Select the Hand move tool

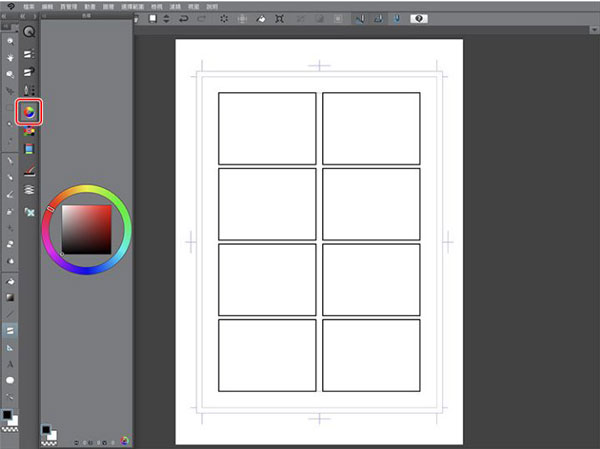[x=10, y=58]
